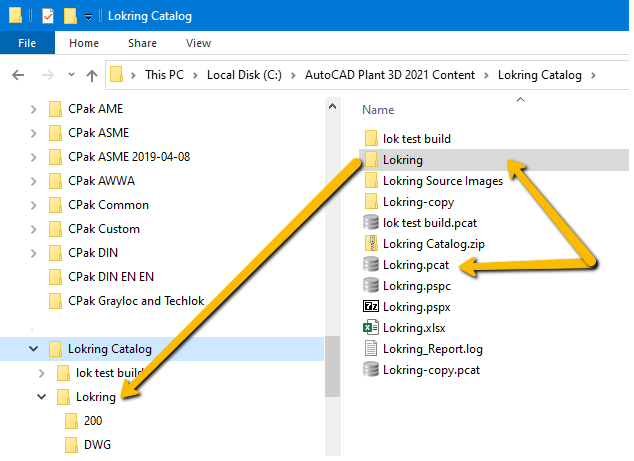
Task: Click scroll-up arrow of navigation pane scrollbar
Action: [332, 107]
